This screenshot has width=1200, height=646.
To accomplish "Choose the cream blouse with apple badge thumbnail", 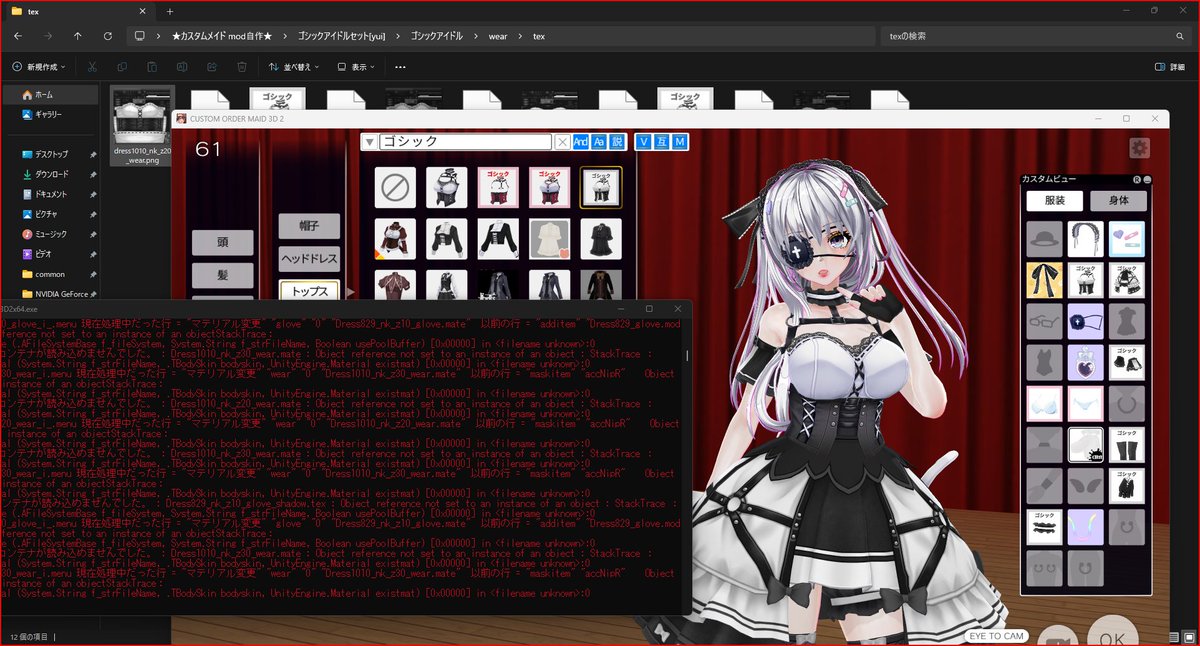I will pyautogui.click(x=549, y=238).
